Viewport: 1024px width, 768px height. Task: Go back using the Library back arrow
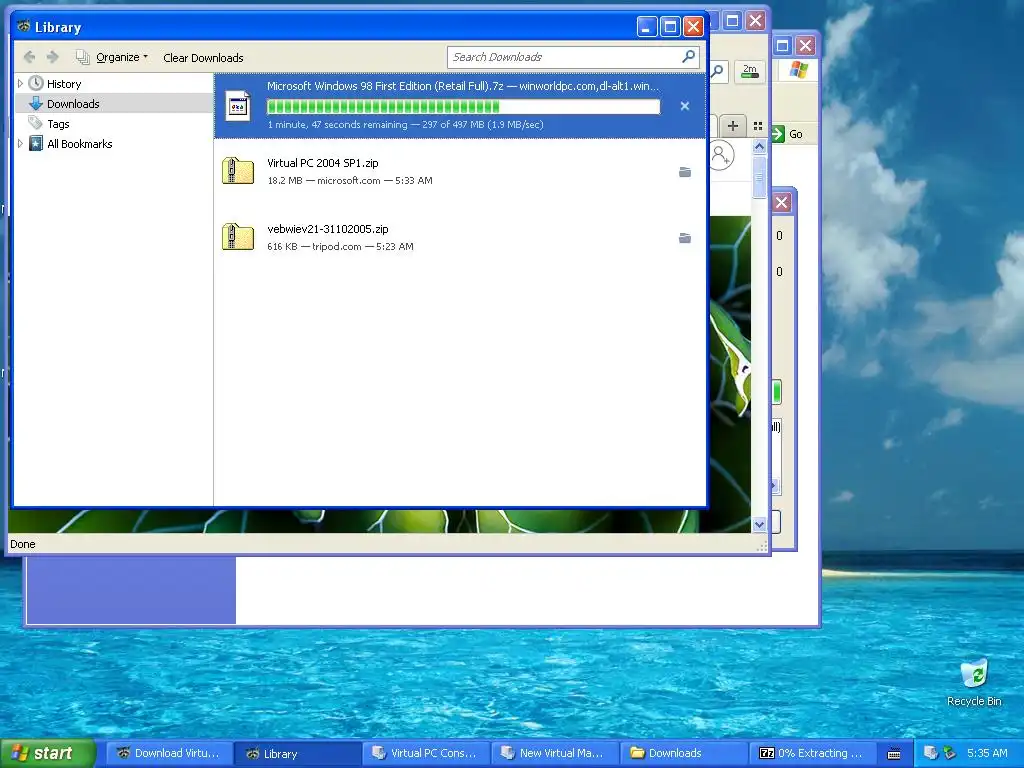click(29, 57)
